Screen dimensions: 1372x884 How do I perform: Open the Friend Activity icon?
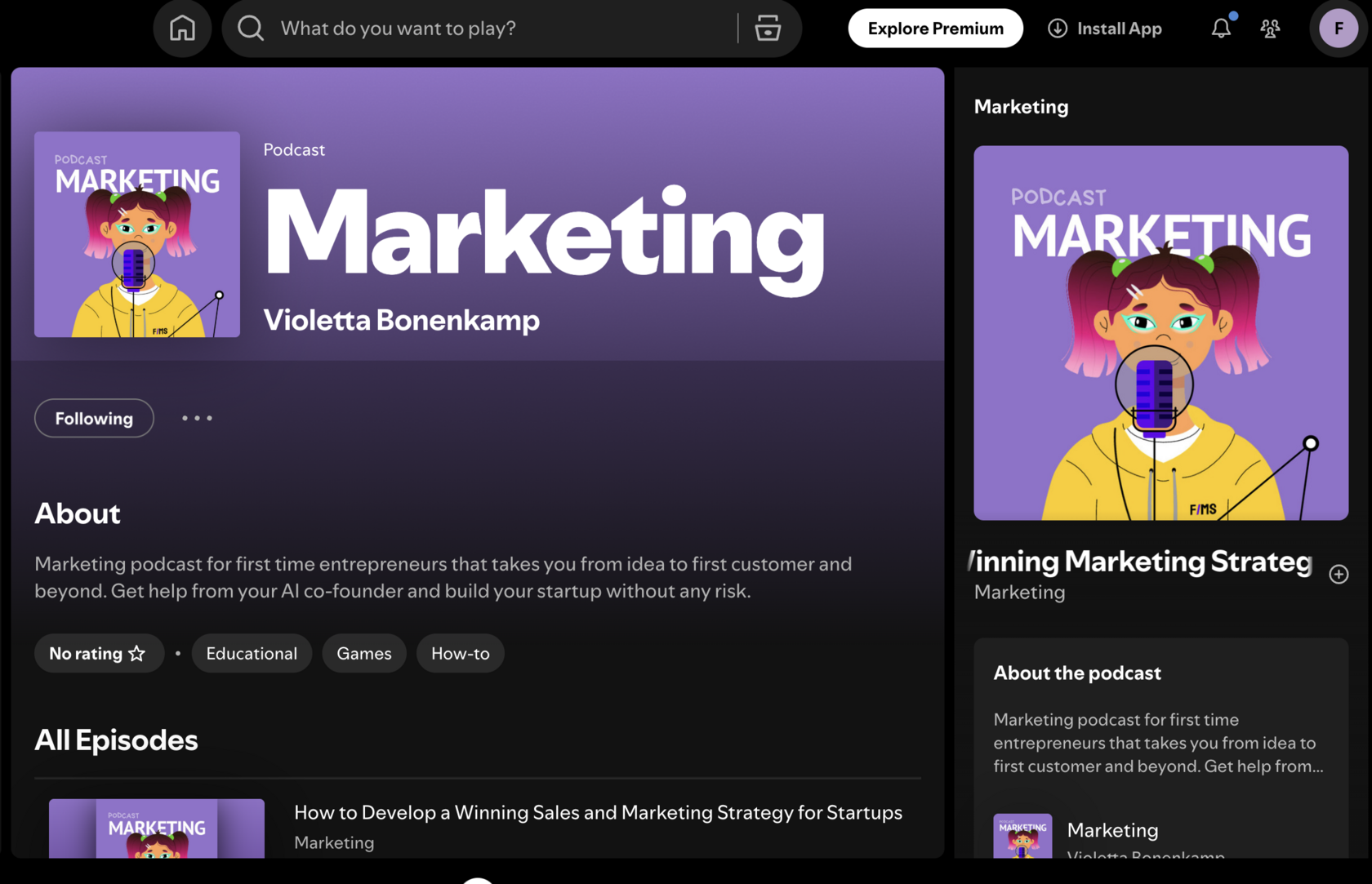(1270, 28)
